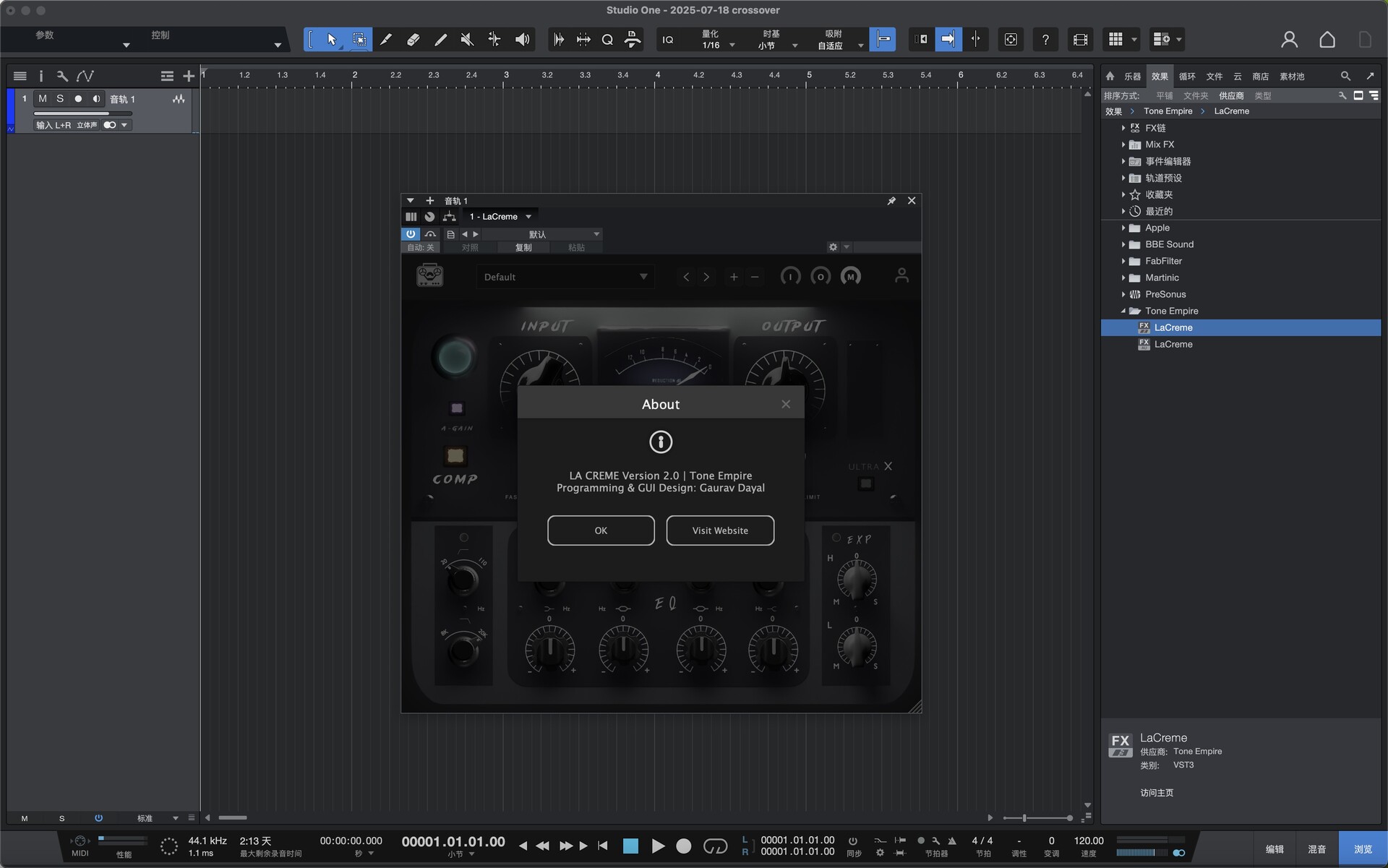Click the LaCreme plugin user profile icon
The height and width of the screenshot is (868, 1388).
tap(901, 276)
